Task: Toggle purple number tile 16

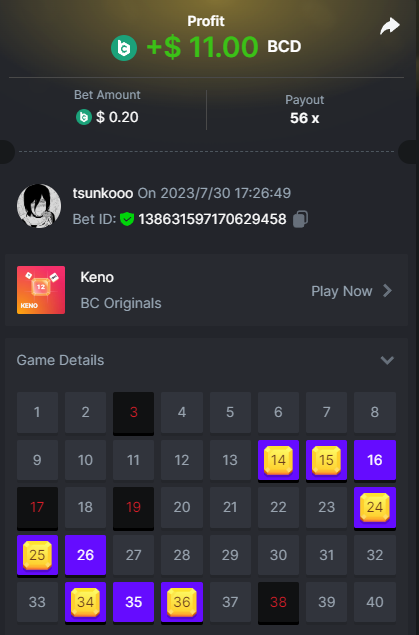Action: tap(375, 460)
